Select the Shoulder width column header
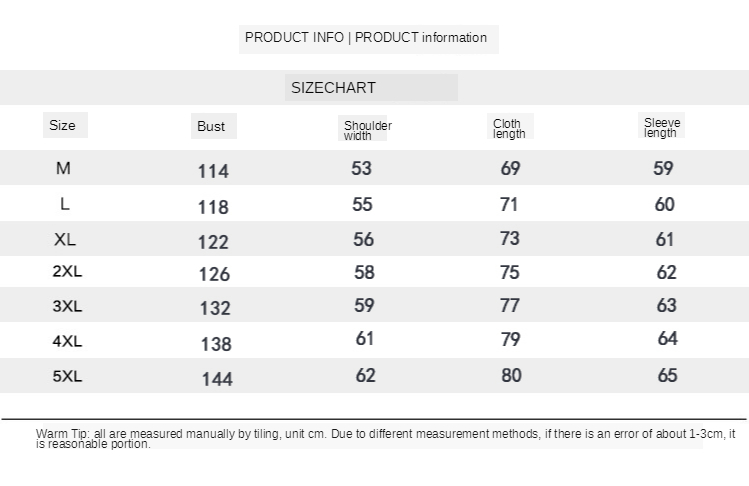This screenshot has height=486, width=749. tap(367, 130)
